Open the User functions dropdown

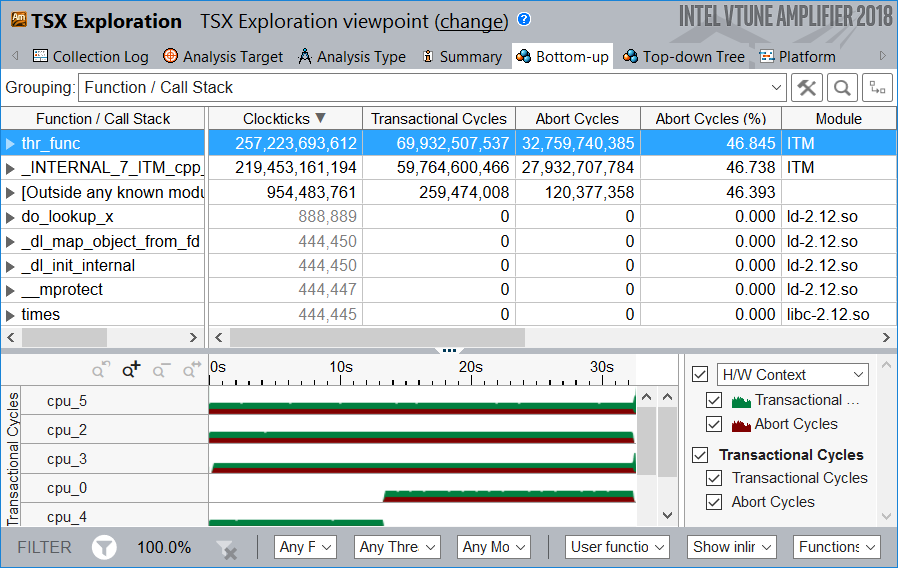click(x=617, y=547)
